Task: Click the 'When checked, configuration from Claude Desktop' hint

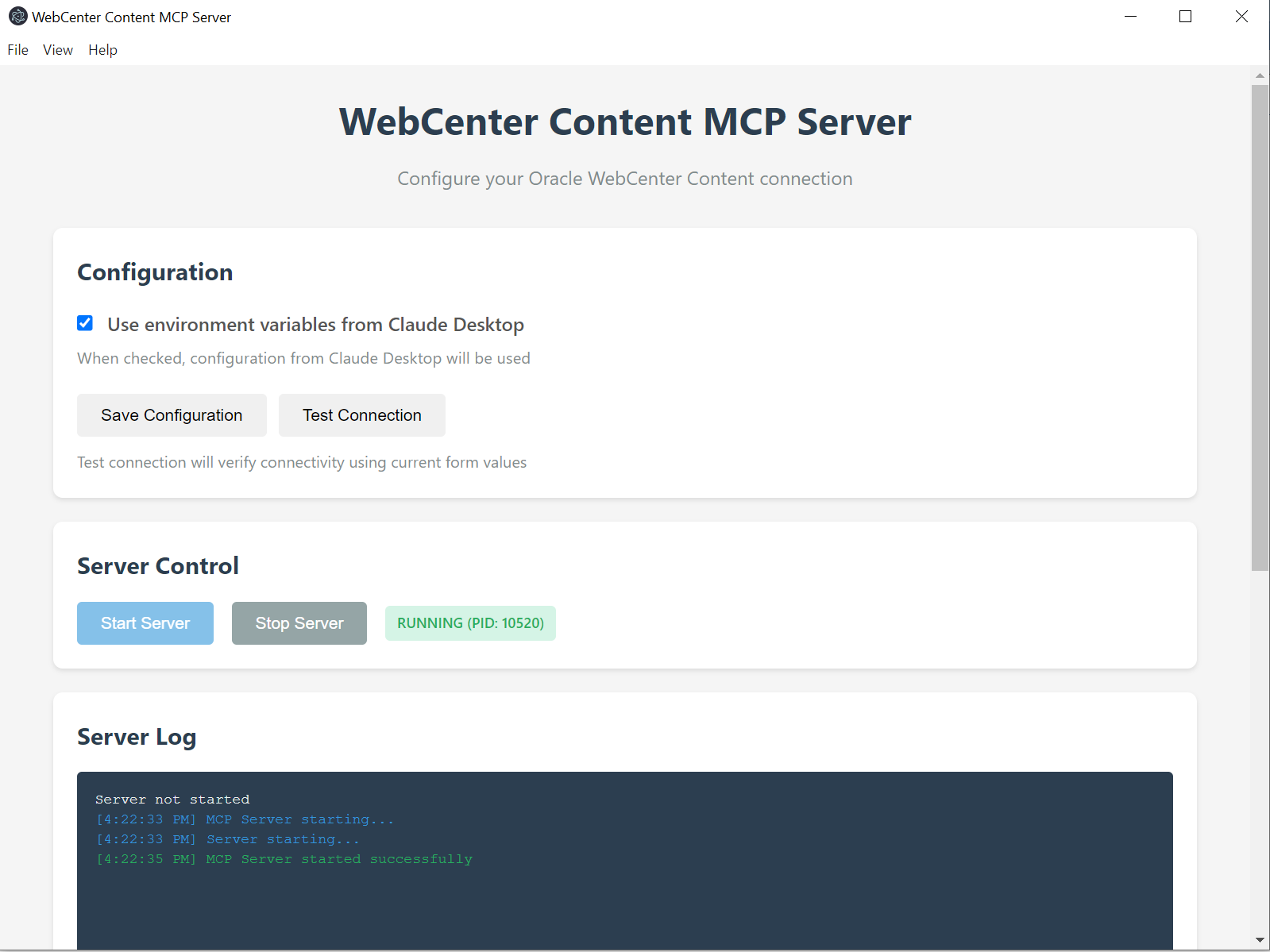Action: 304,358
